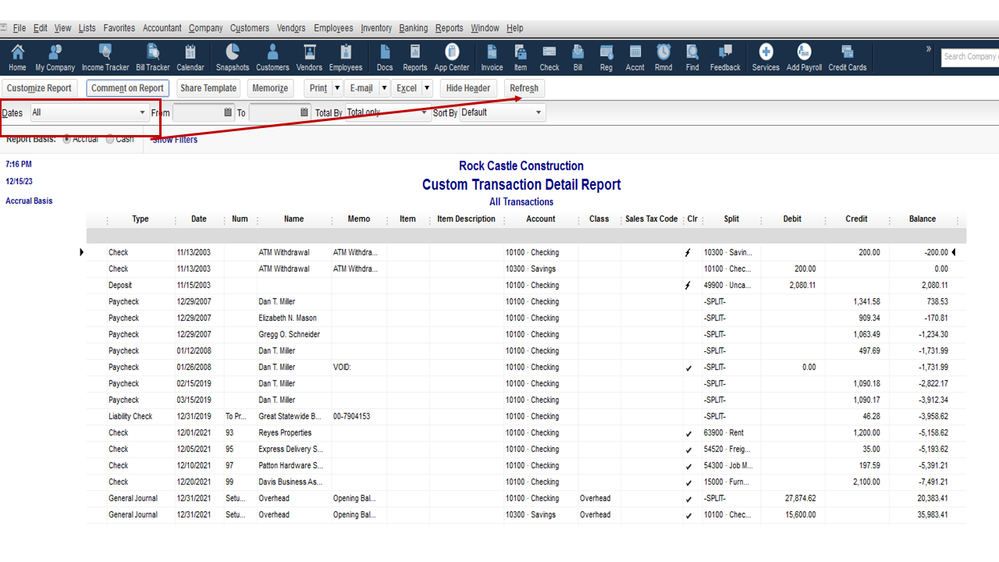Open the Dates dropdown showing All
Image resolution: width=999 pixels, height=562 pixels.
click(x=89, y=113)
